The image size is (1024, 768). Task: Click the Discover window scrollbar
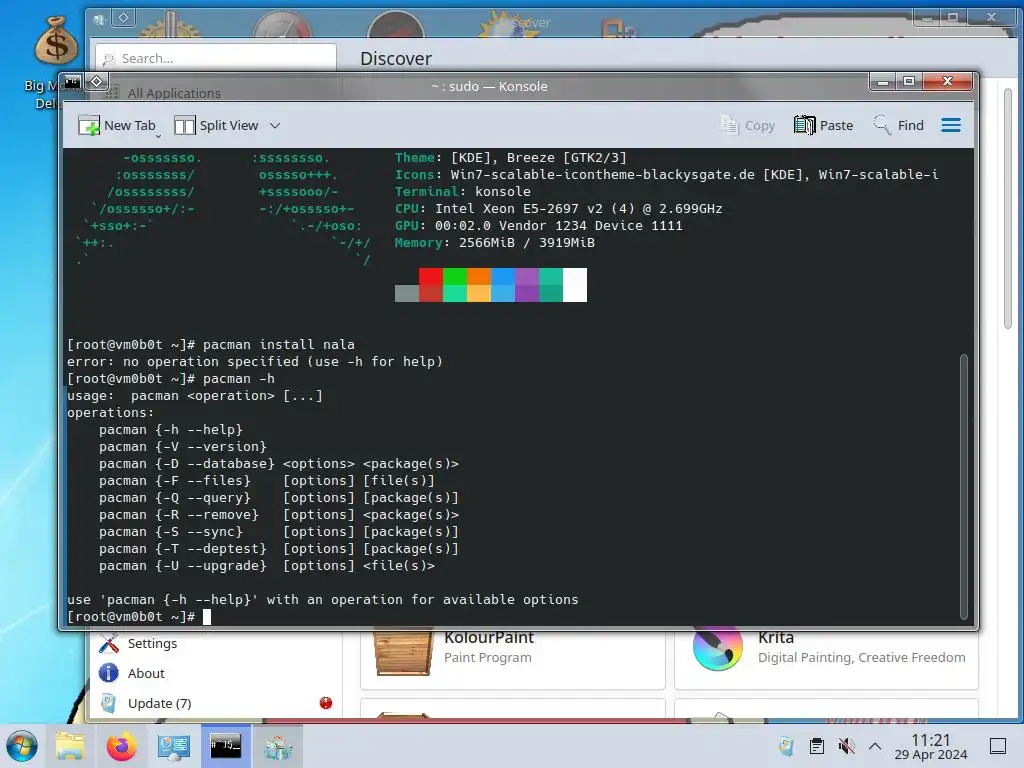pyautogui.click(x=1008, y=209)
